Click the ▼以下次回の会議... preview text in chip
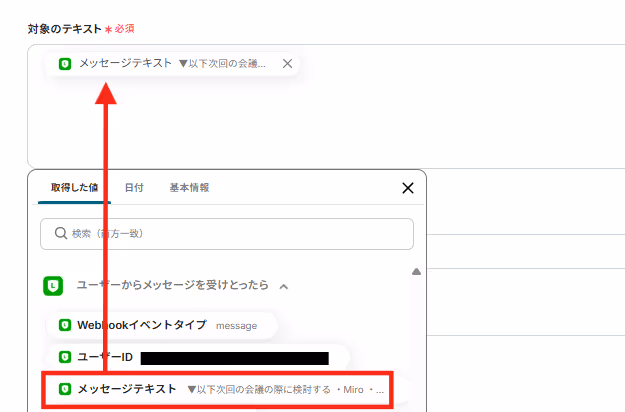Viewport: 625px width, 412px height. 222,64
